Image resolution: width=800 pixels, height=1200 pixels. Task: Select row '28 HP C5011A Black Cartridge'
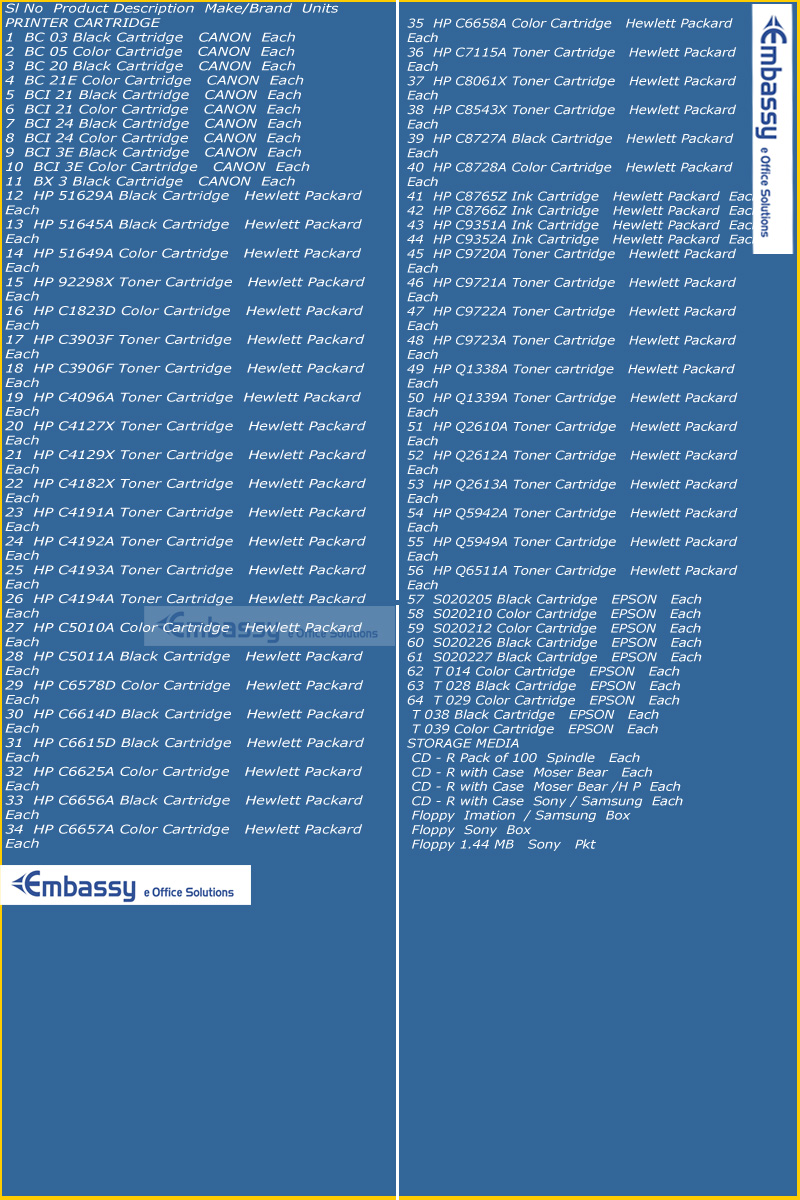pos(185,664)
